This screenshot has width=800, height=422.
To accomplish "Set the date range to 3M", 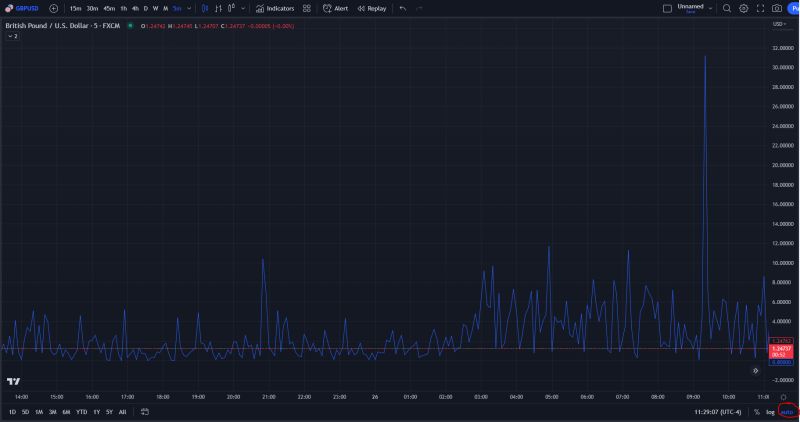I will pos(53,412).
